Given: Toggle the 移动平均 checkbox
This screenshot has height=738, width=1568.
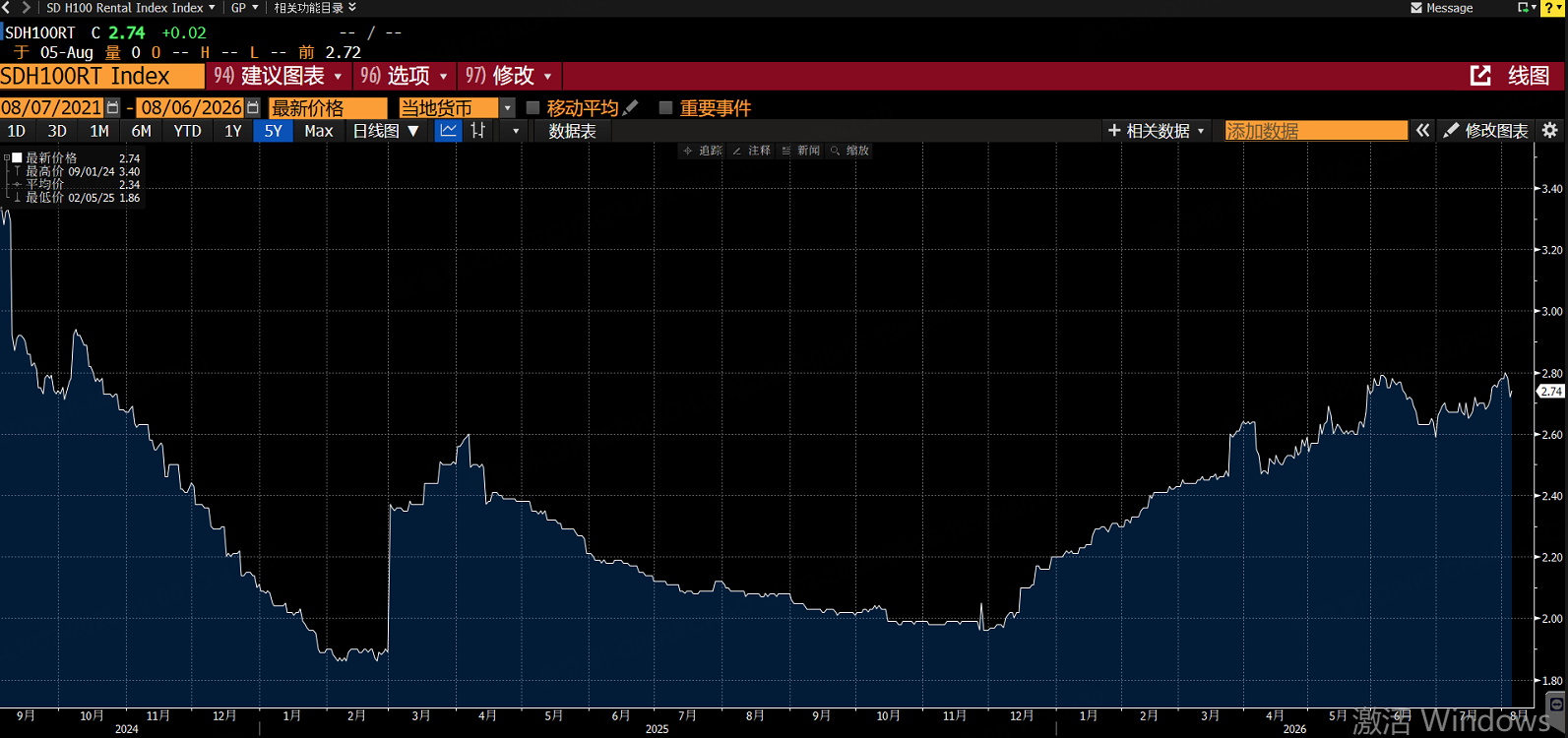Looking at the screenshot, I should pos(533,107).
